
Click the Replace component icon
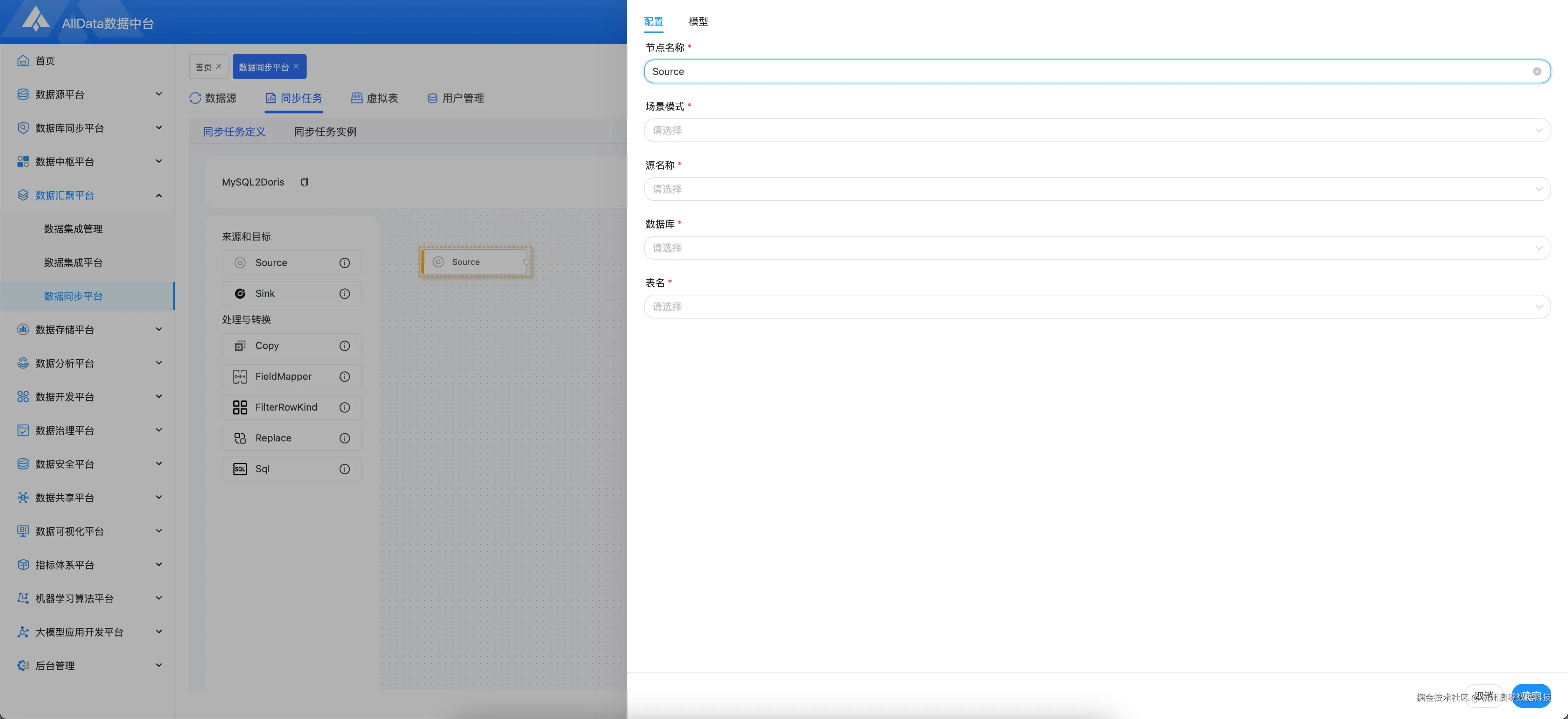[x=240, y=438]
